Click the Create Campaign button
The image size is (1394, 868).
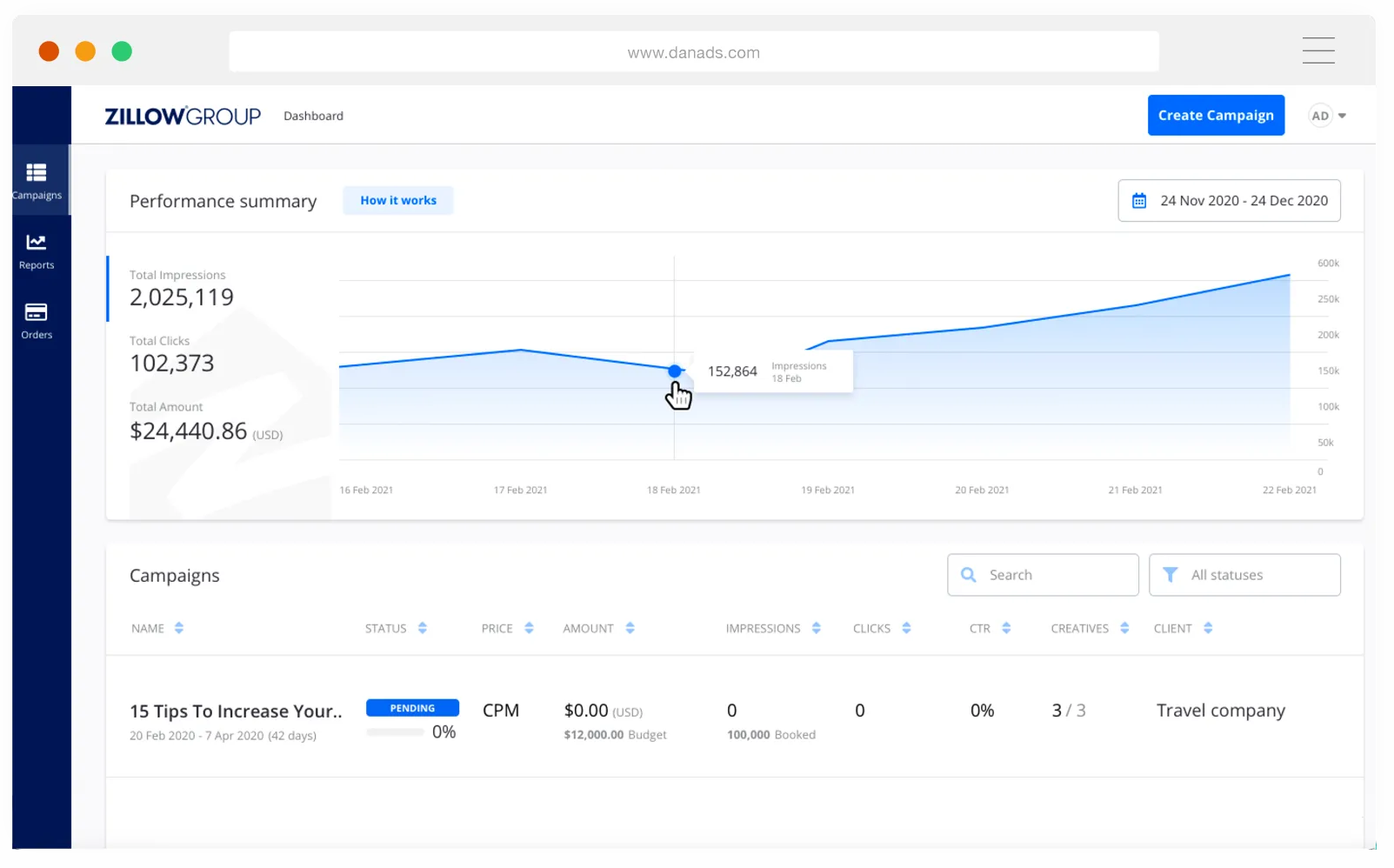coord(1216,116)
